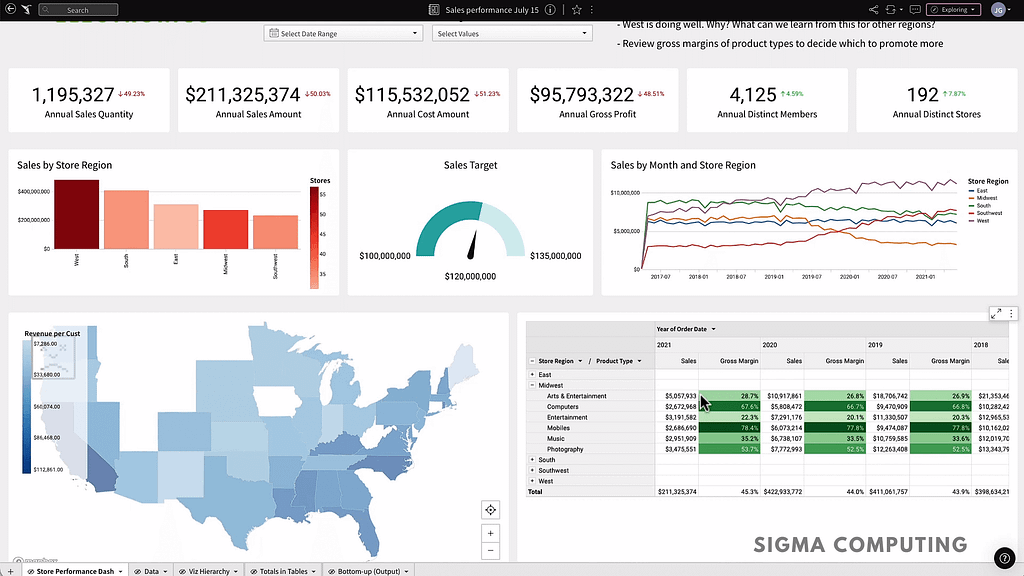Open the help question mark button
Screen dimensions: 1024x576
1004,558
